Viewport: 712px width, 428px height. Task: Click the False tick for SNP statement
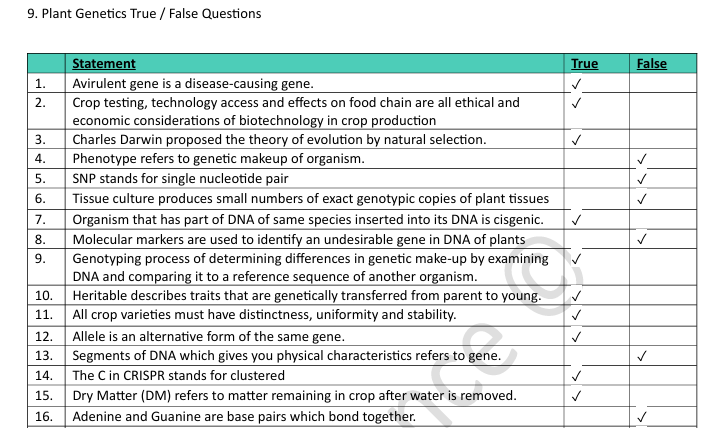pos(642,179)
